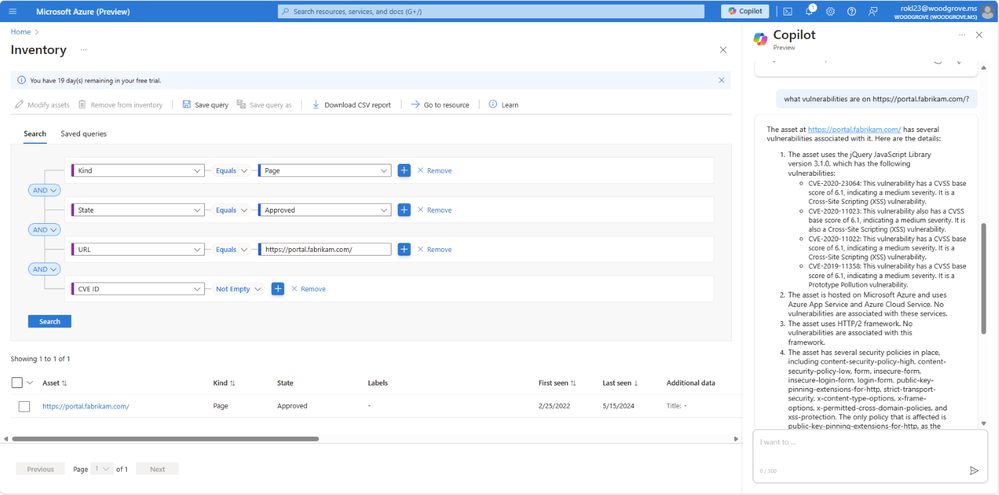999x495 pixels.
Task: Click the horizontal table scrollbar
Action: click(165, 439)
